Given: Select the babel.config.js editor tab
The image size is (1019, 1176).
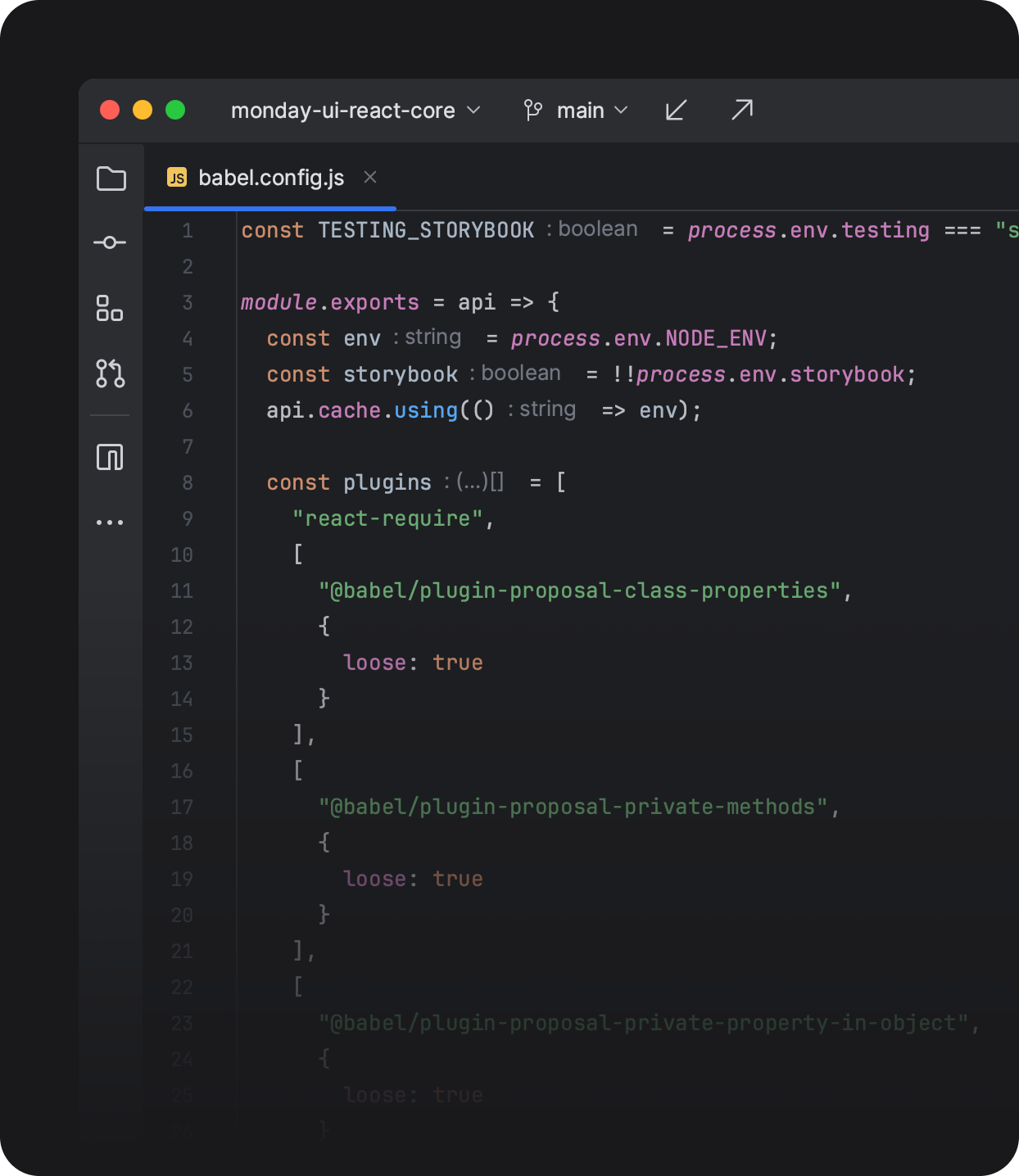Looking at the screenshot, I should (270, 178).
